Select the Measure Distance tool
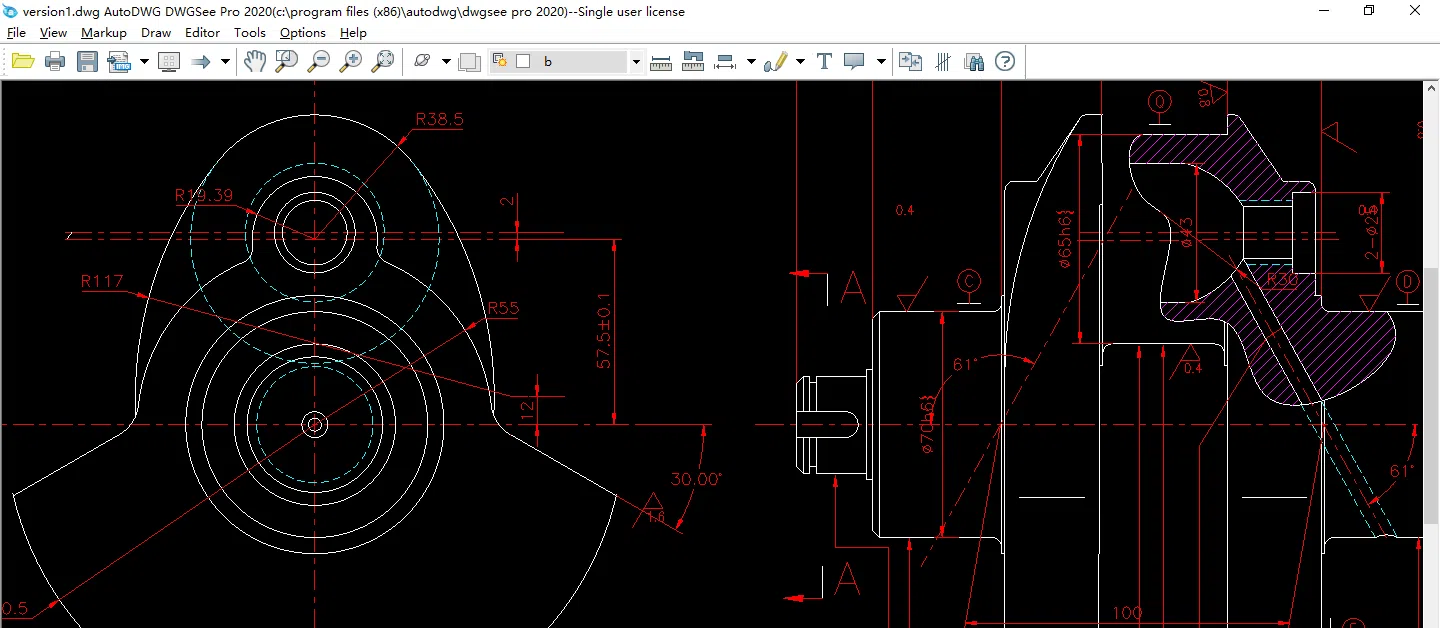The image size is (1440, 628). (661, 61)
